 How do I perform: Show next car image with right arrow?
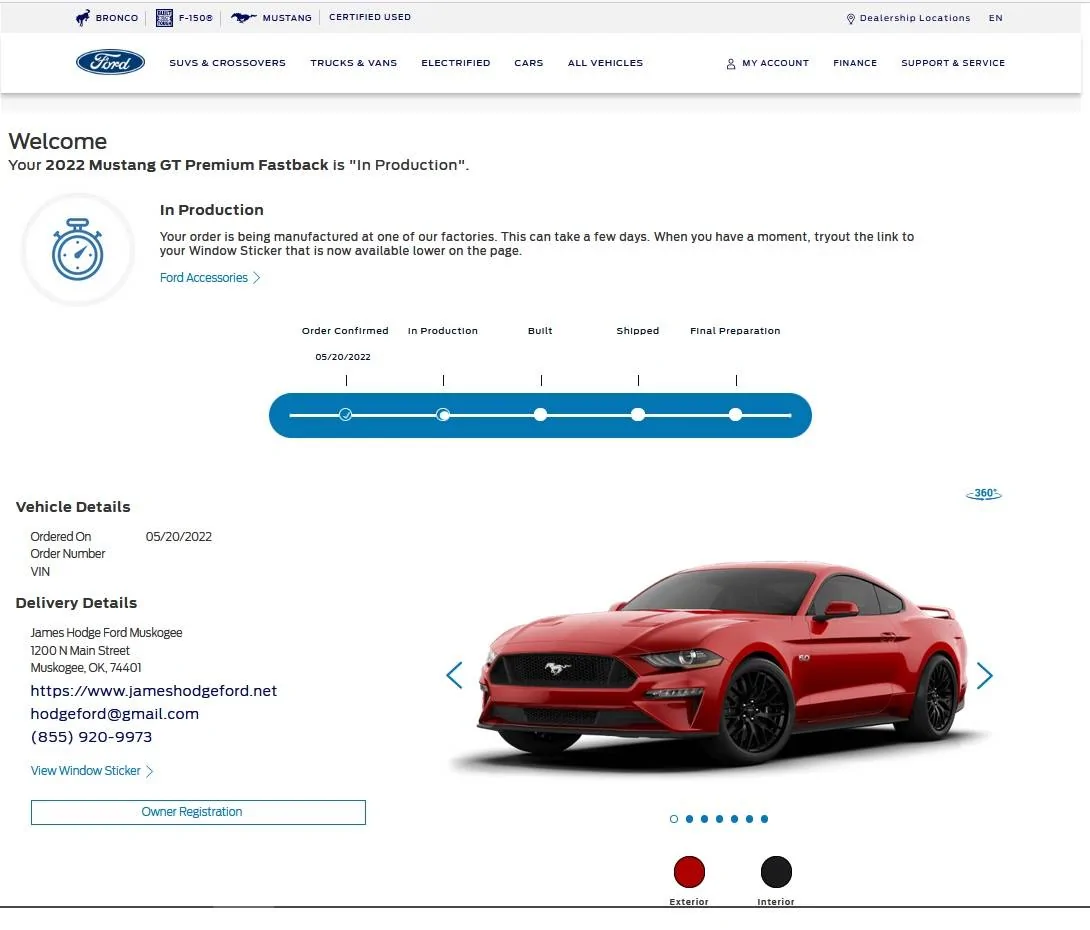pos(984,675)
